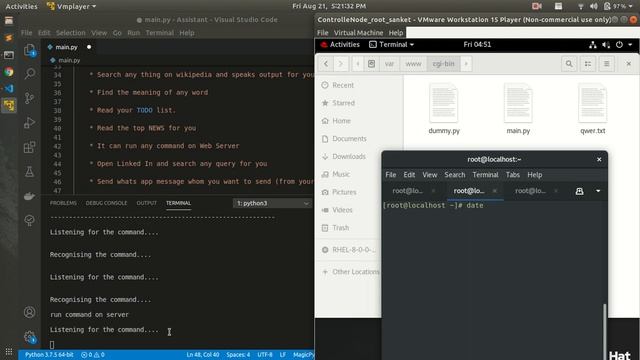The height and width of the screenshot is (360, 640).
Task: Open the python3 terminal selector dropdown
Action: coord(272,203)
